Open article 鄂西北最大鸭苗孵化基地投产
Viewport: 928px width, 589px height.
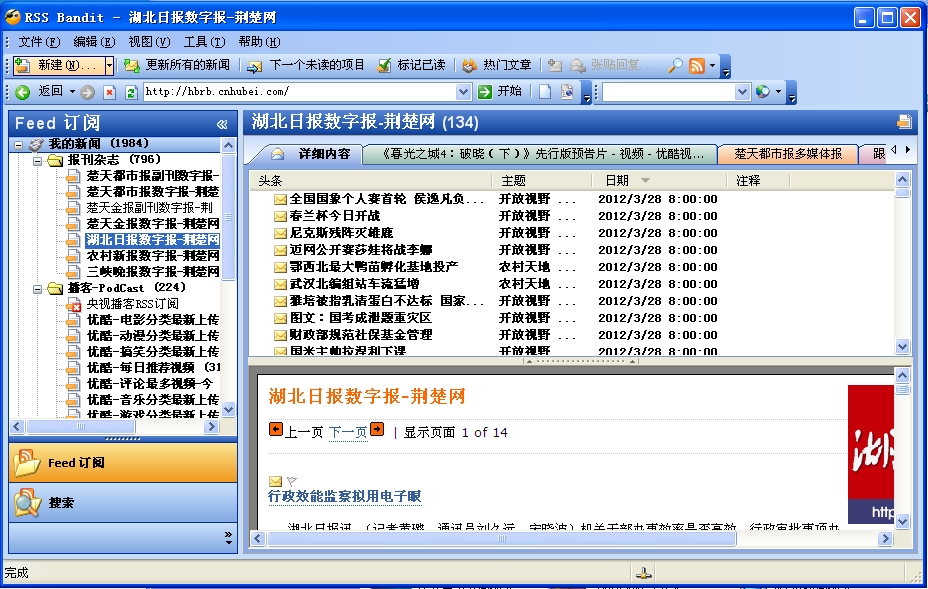[373, 267]
